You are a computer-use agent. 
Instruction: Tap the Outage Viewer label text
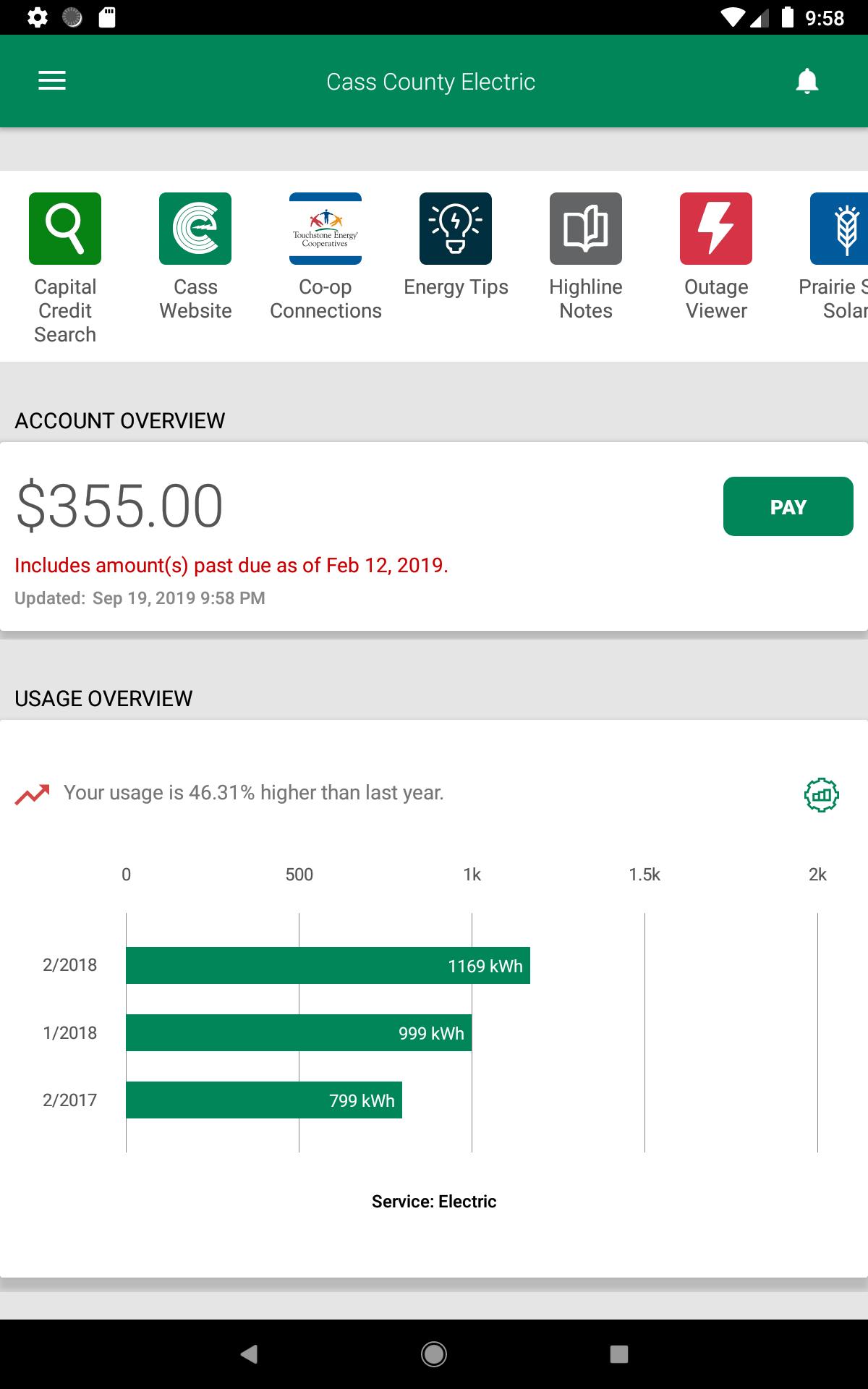tap(716, 299)
